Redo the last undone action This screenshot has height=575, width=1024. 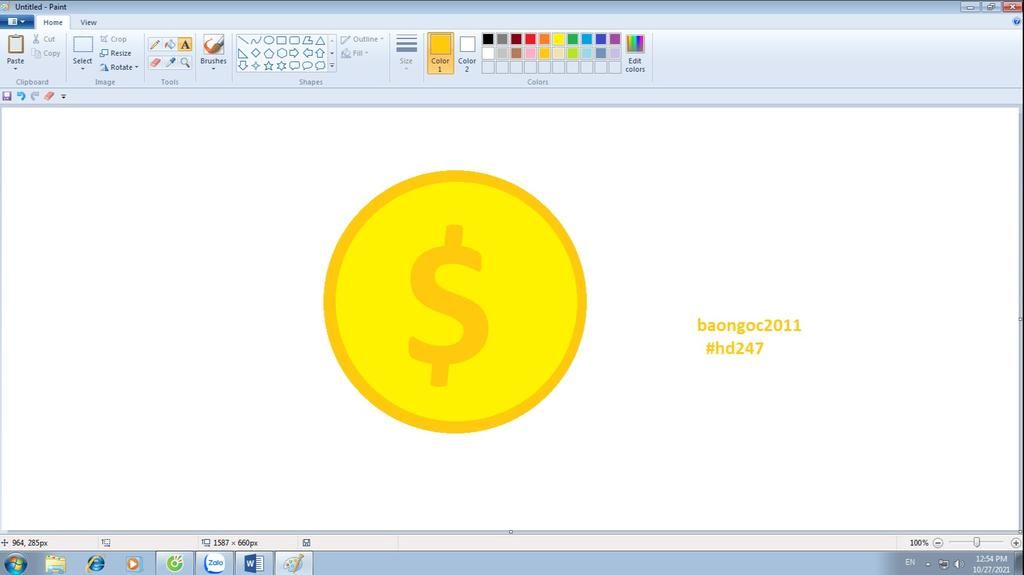click(x=35, y=96)
